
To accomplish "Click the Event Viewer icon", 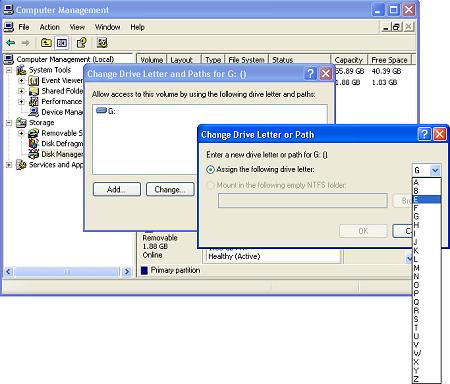I will coord(34,81).
